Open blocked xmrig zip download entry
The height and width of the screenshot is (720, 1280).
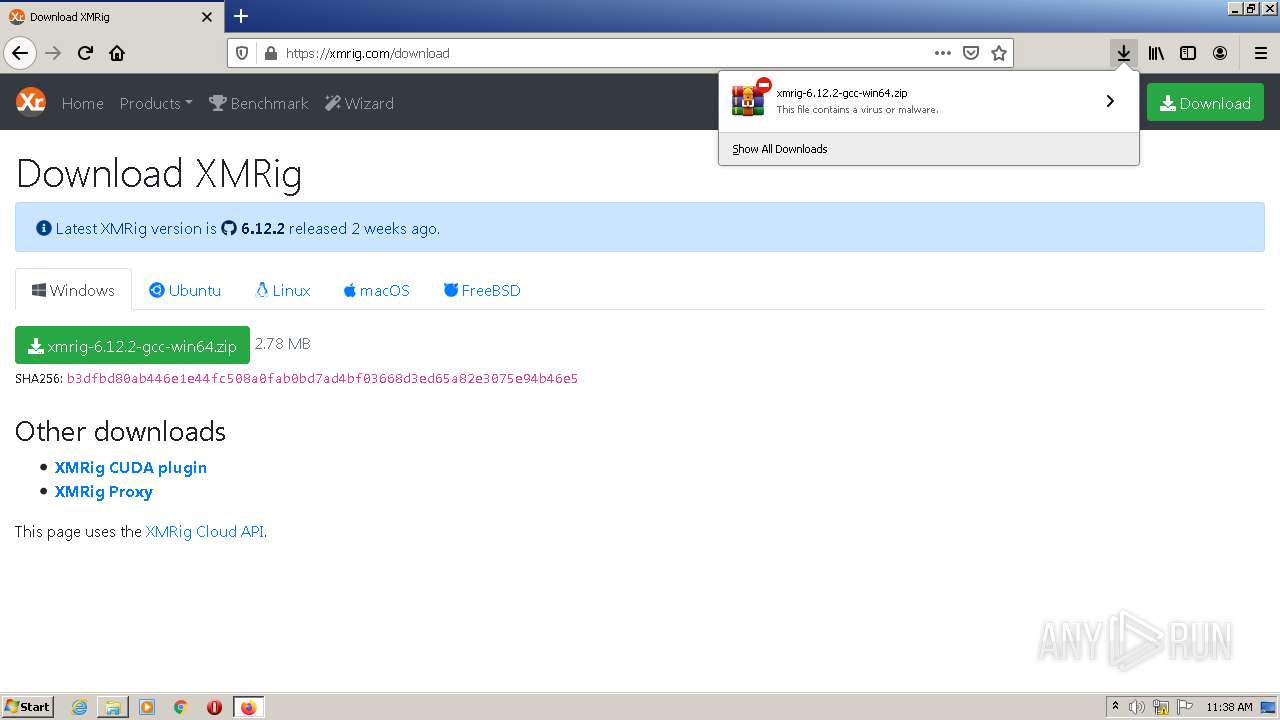(x=910, y=101)
